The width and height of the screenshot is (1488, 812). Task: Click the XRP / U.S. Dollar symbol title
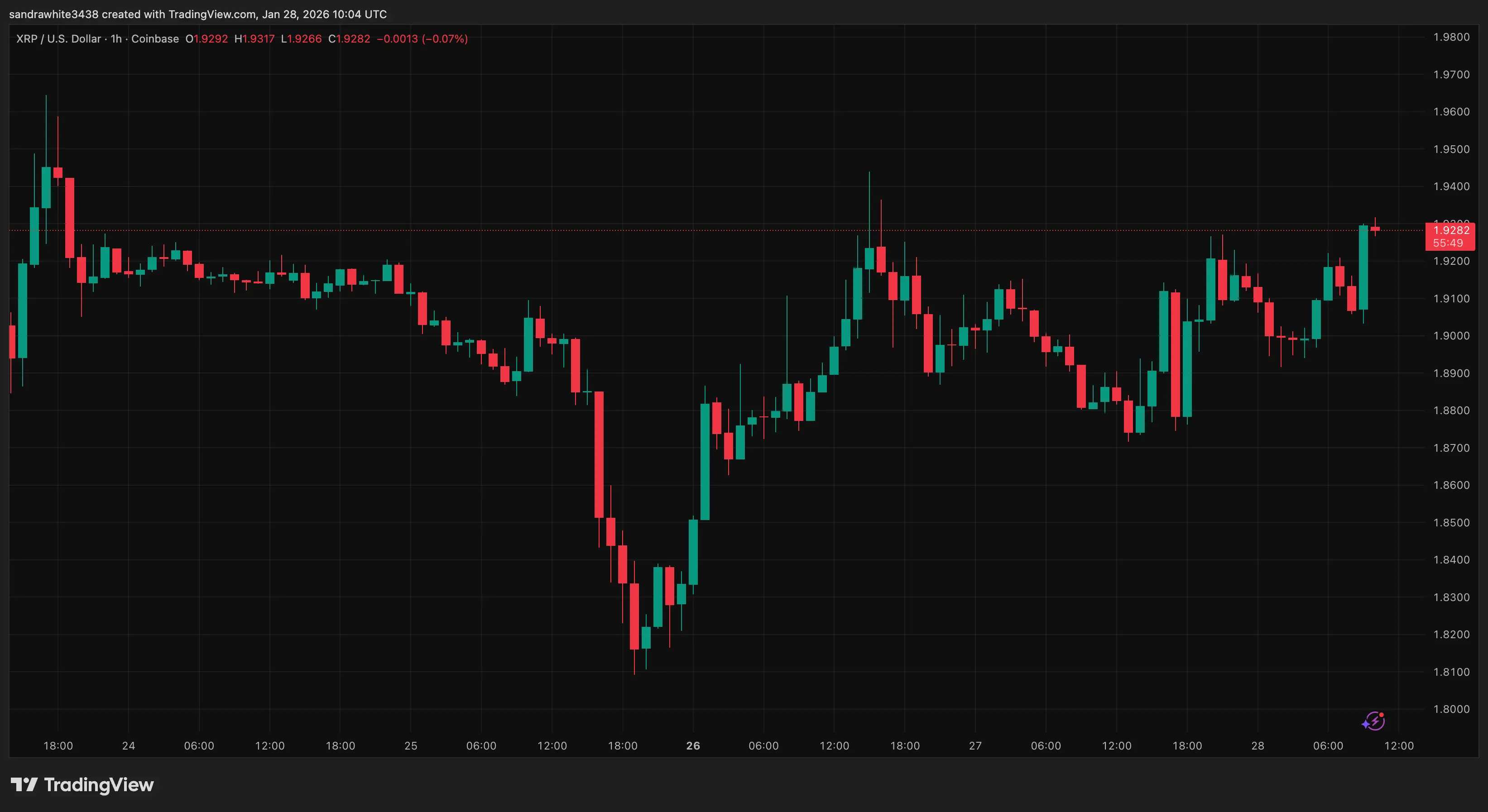58,38
